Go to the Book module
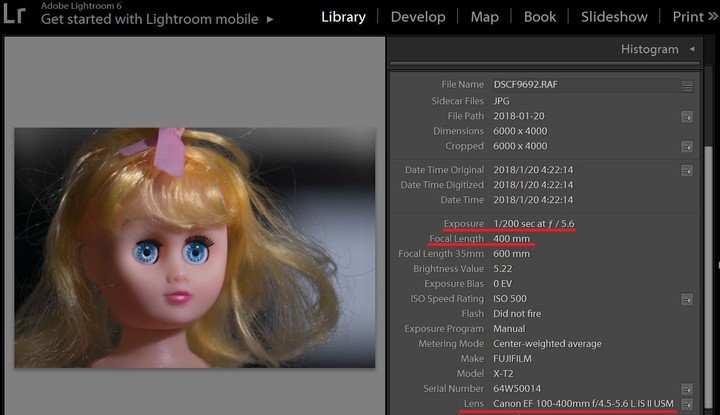The height and width of the screenshot is (415, 720). pyautogui.click(x=540, y=17)
